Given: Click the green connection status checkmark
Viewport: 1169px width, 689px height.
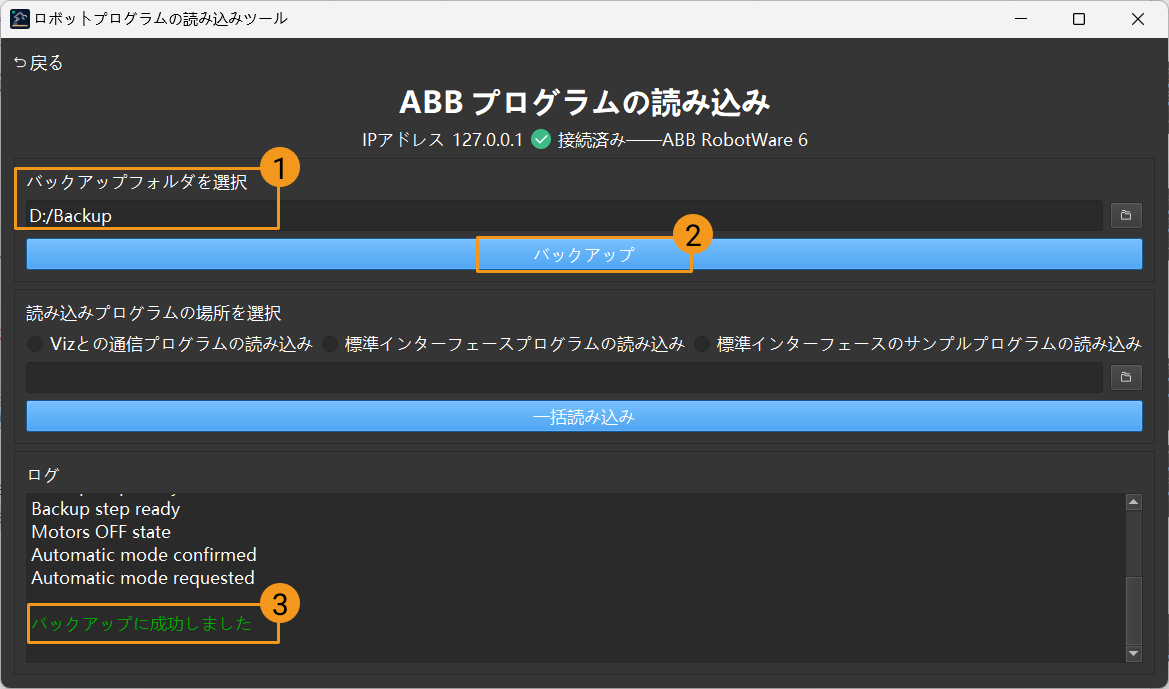Looking at the screenshot, I should [541, 139].
